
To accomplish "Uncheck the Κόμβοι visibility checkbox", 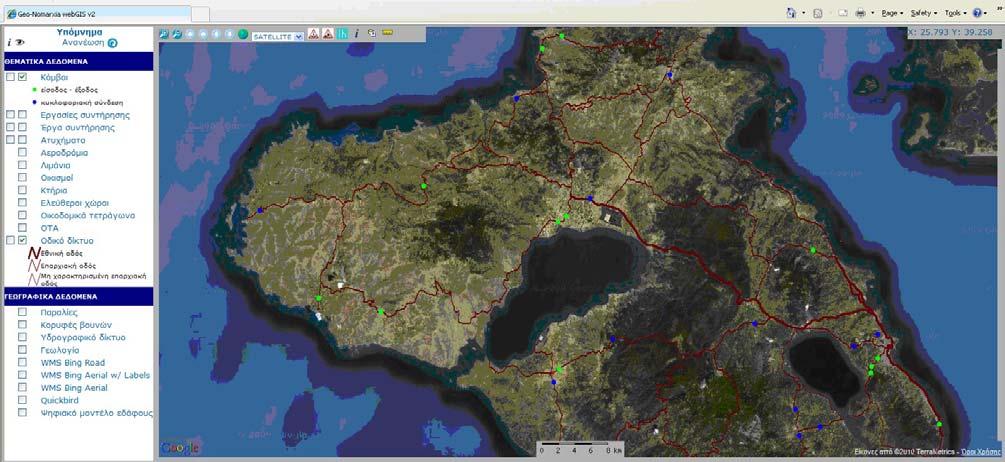I will tap(22, 77).
